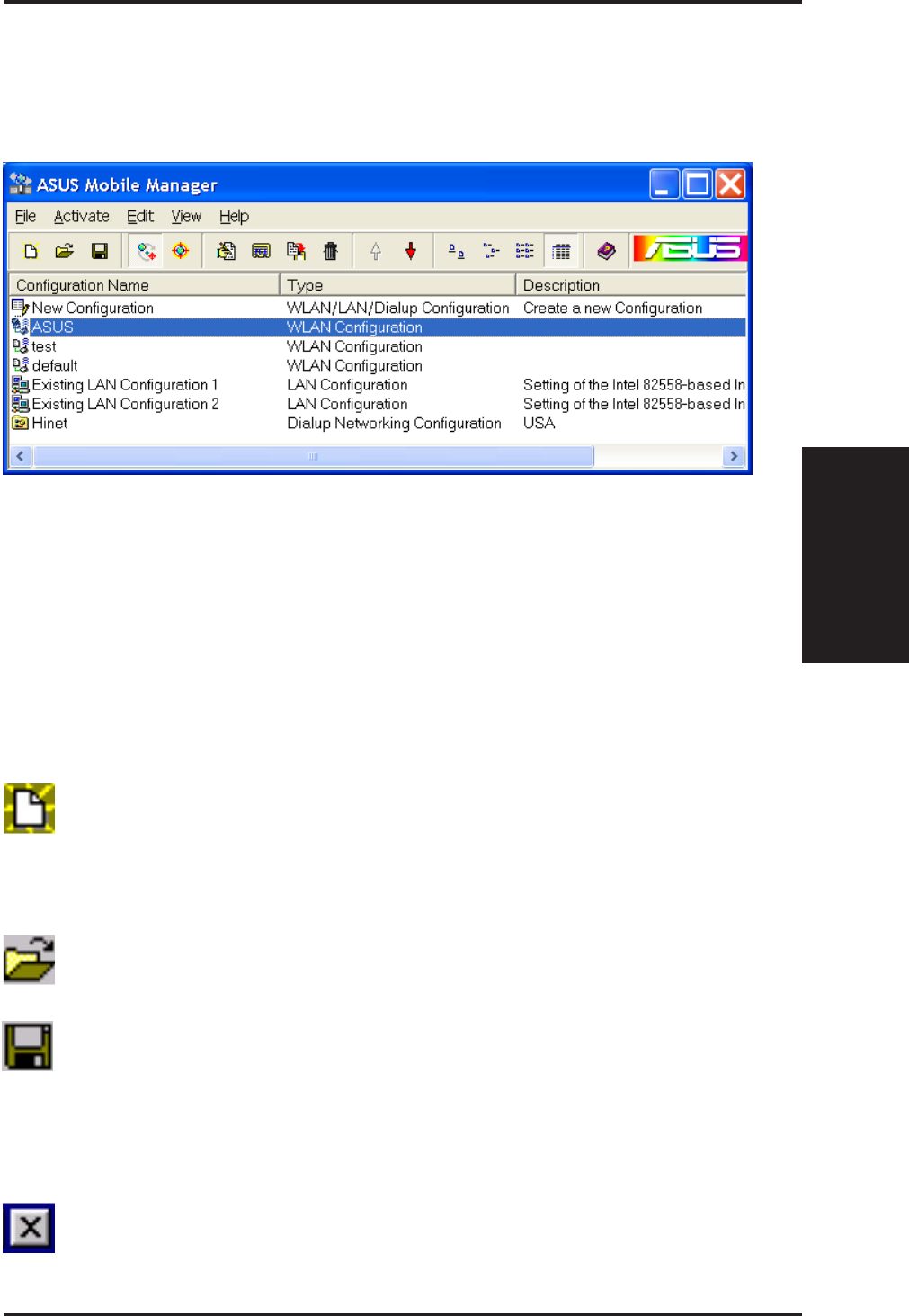Click 'Create a new Configuration' description text
The width and height of the screenshot is (909, 1316).
tap(613, 308)
